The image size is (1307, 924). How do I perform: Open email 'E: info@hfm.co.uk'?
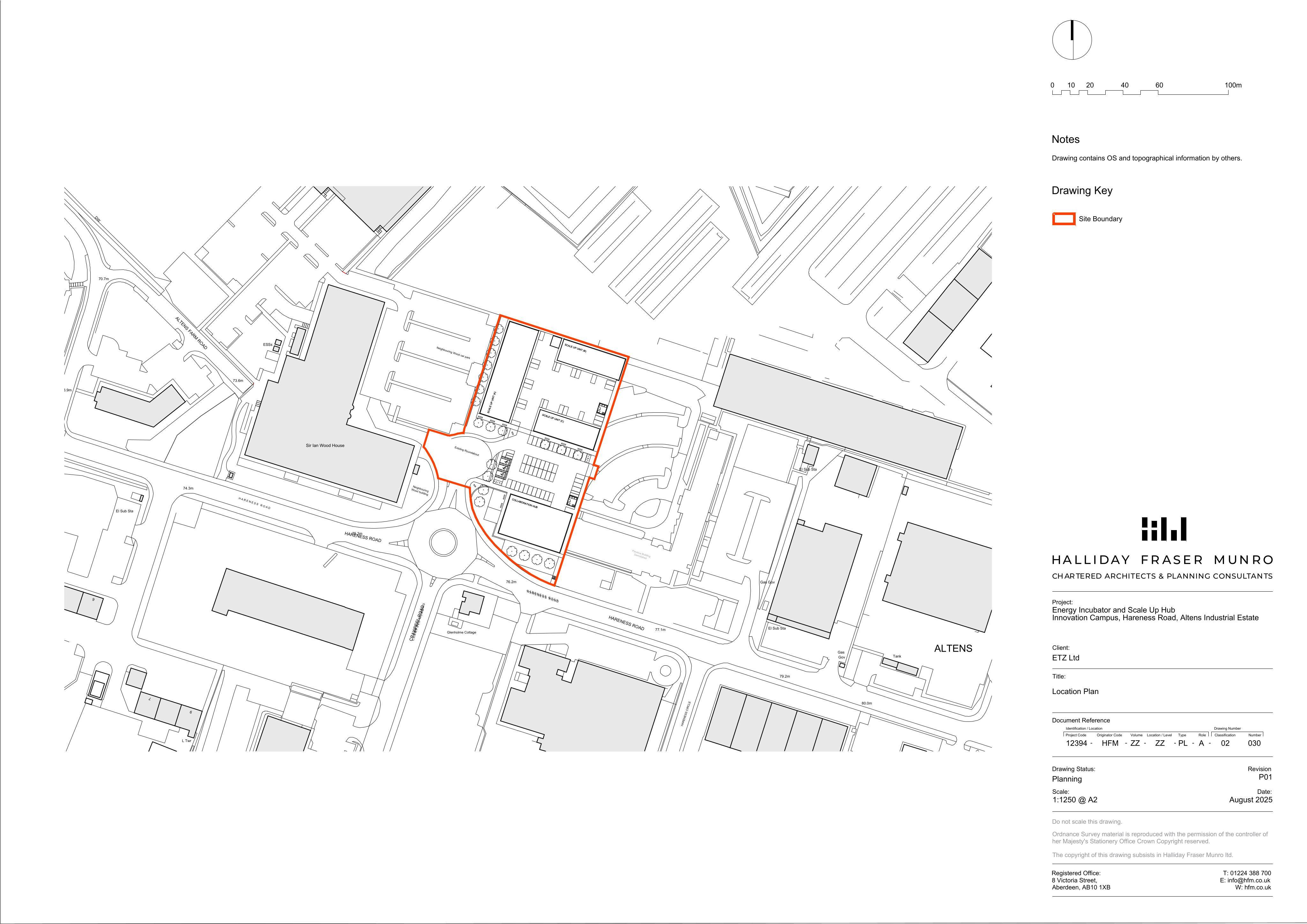point(1245,880)
